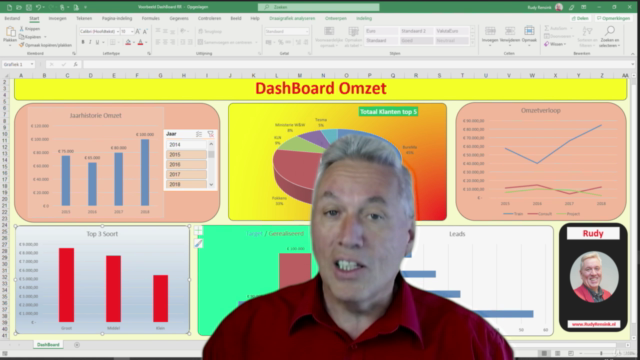
Task: Select the Goed cell style
Action: tap(416, 41)
